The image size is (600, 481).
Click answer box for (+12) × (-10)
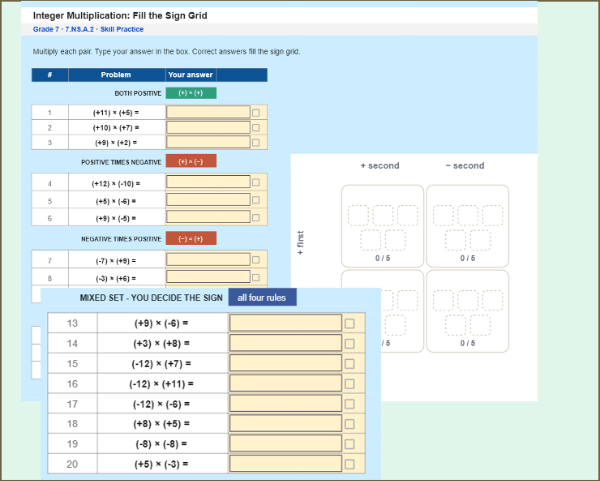[208, 182]
